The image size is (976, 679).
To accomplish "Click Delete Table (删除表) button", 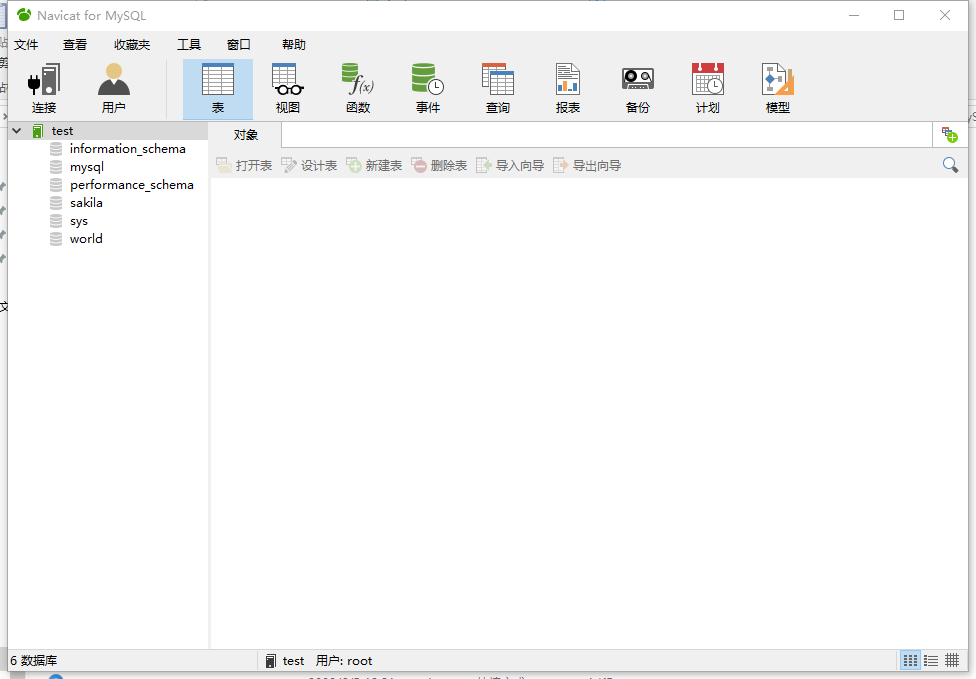I will click(x=439, y=166).
